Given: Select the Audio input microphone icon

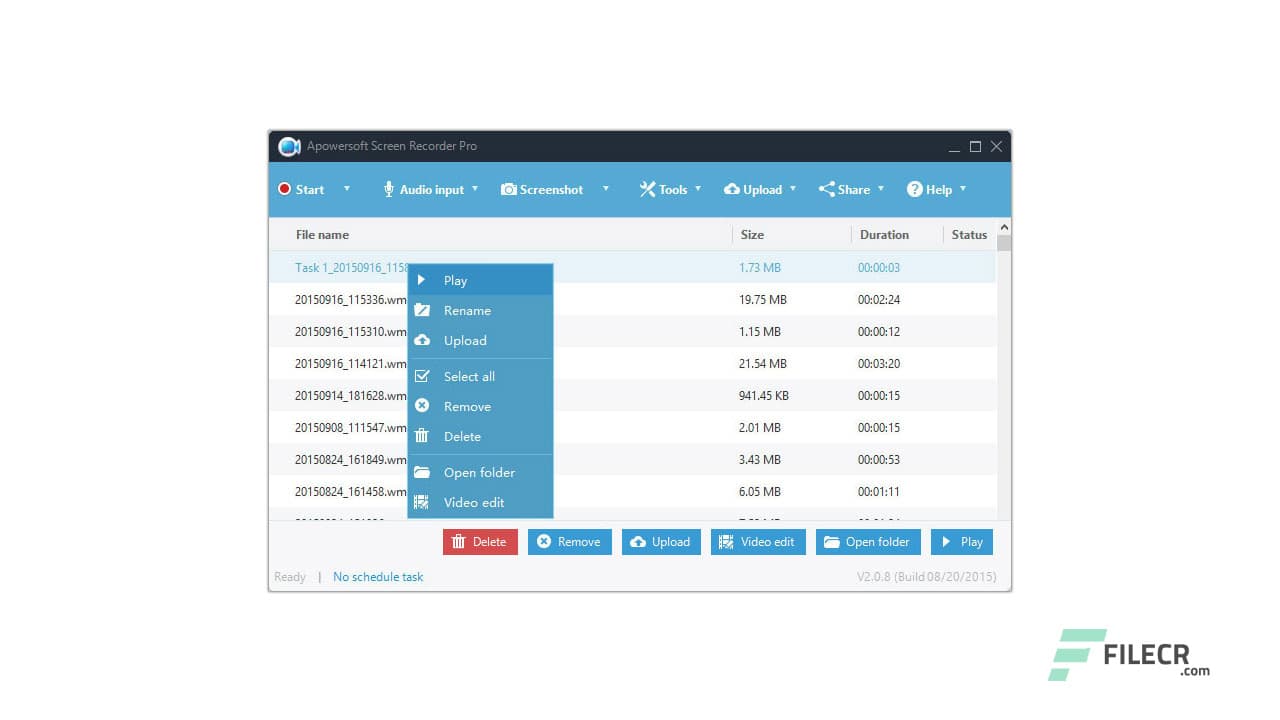Looking at the screenshot, I should [389, 189].
